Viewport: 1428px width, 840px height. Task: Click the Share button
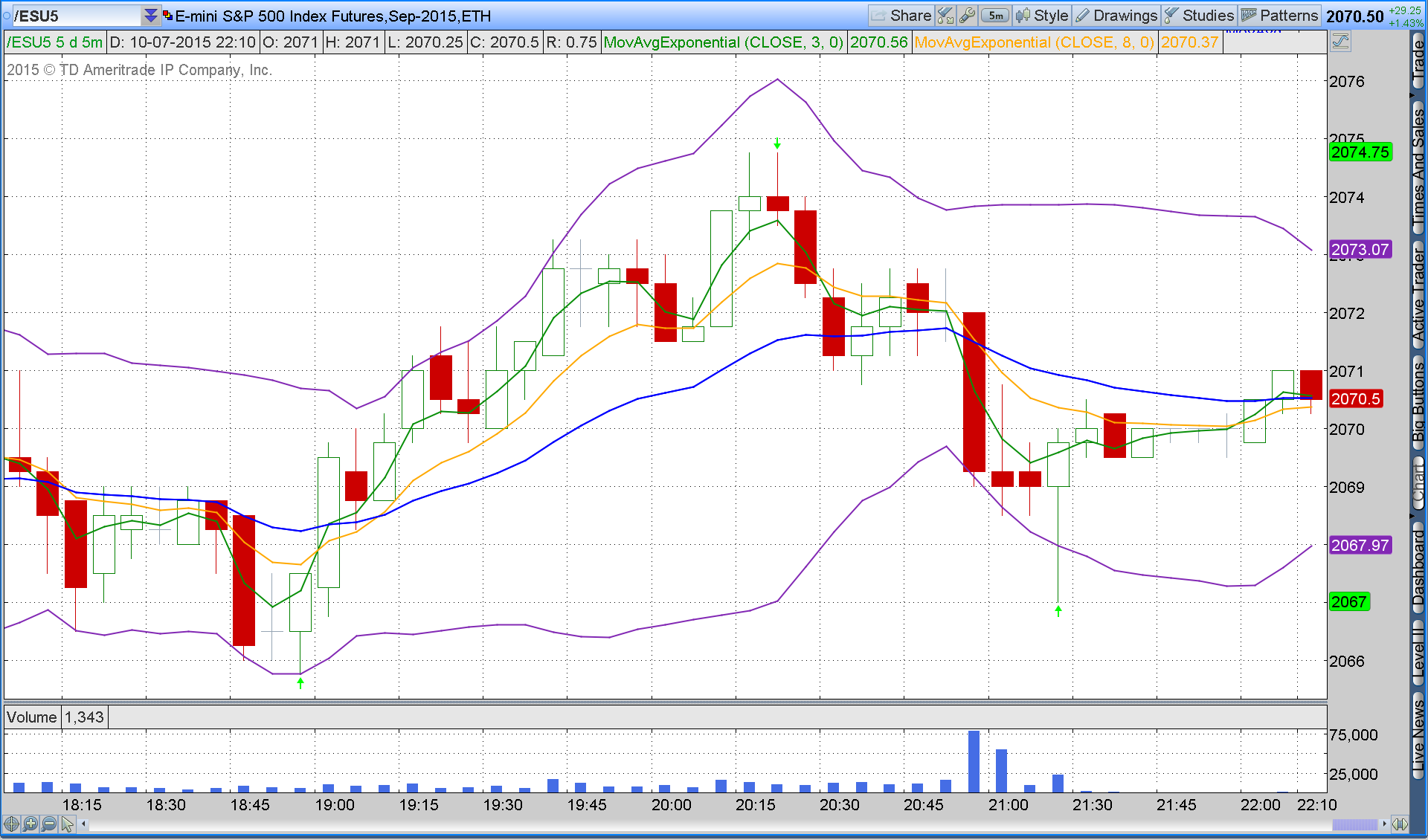pos(901,16)
